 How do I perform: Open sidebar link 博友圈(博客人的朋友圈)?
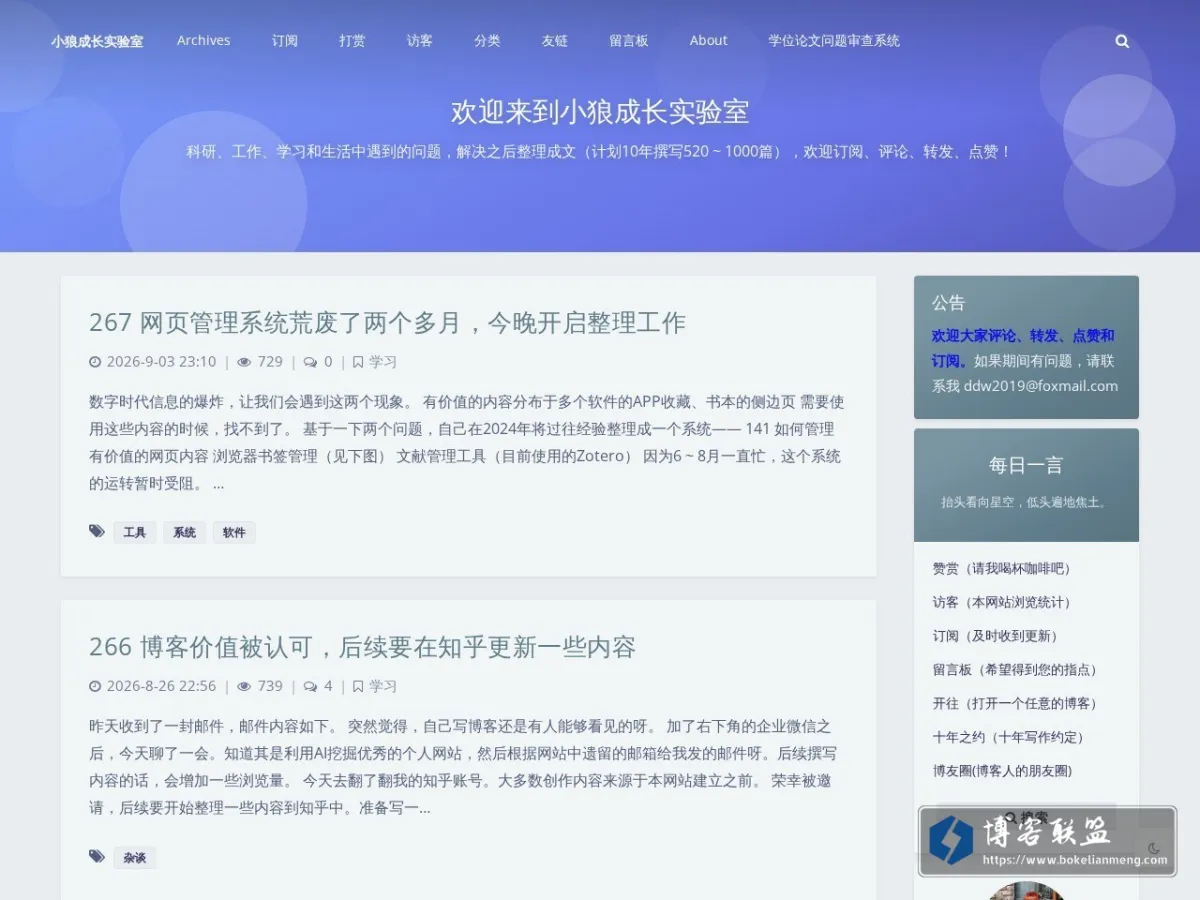(x=1002, y=771)
